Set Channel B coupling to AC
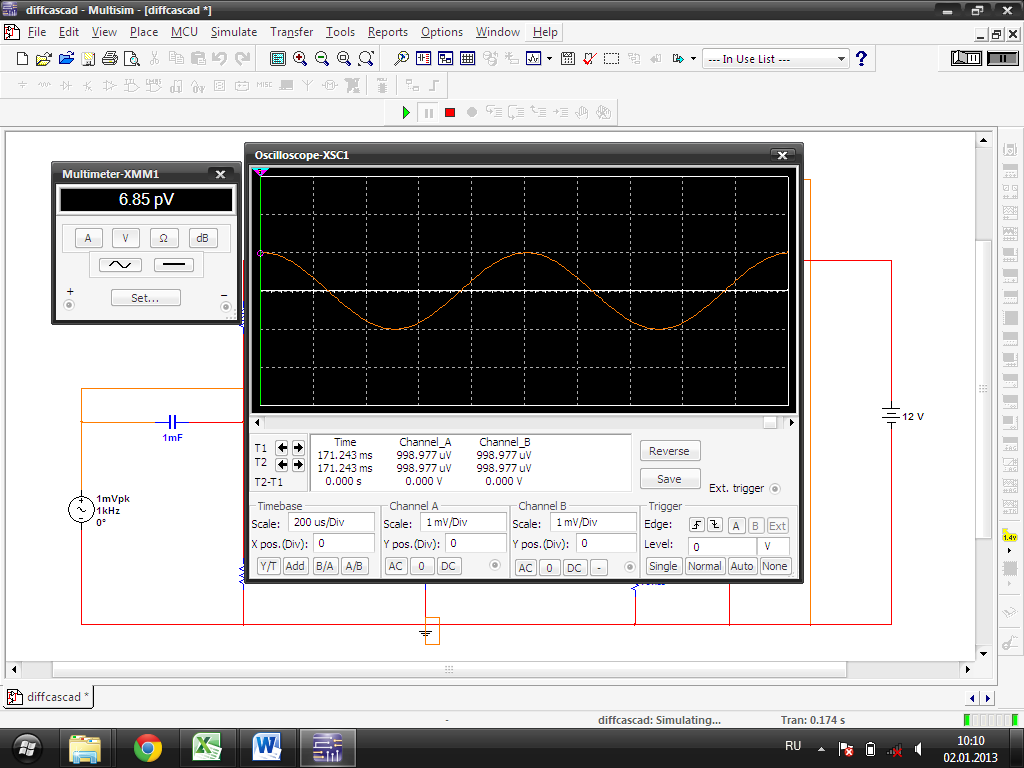The image size is (1024, 768). tap(526, 568)
